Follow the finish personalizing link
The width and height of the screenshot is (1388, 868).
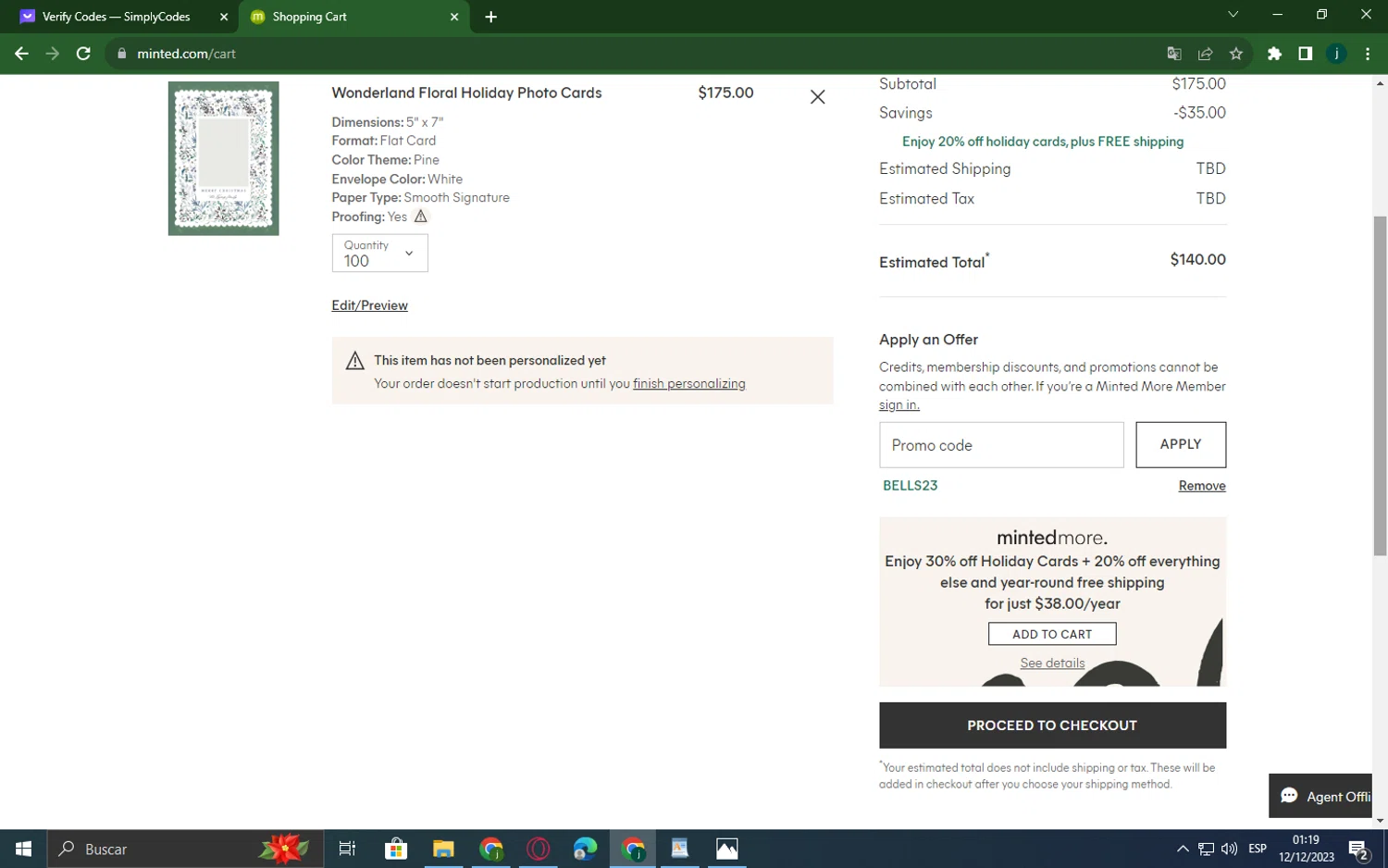tap(688, 383)
